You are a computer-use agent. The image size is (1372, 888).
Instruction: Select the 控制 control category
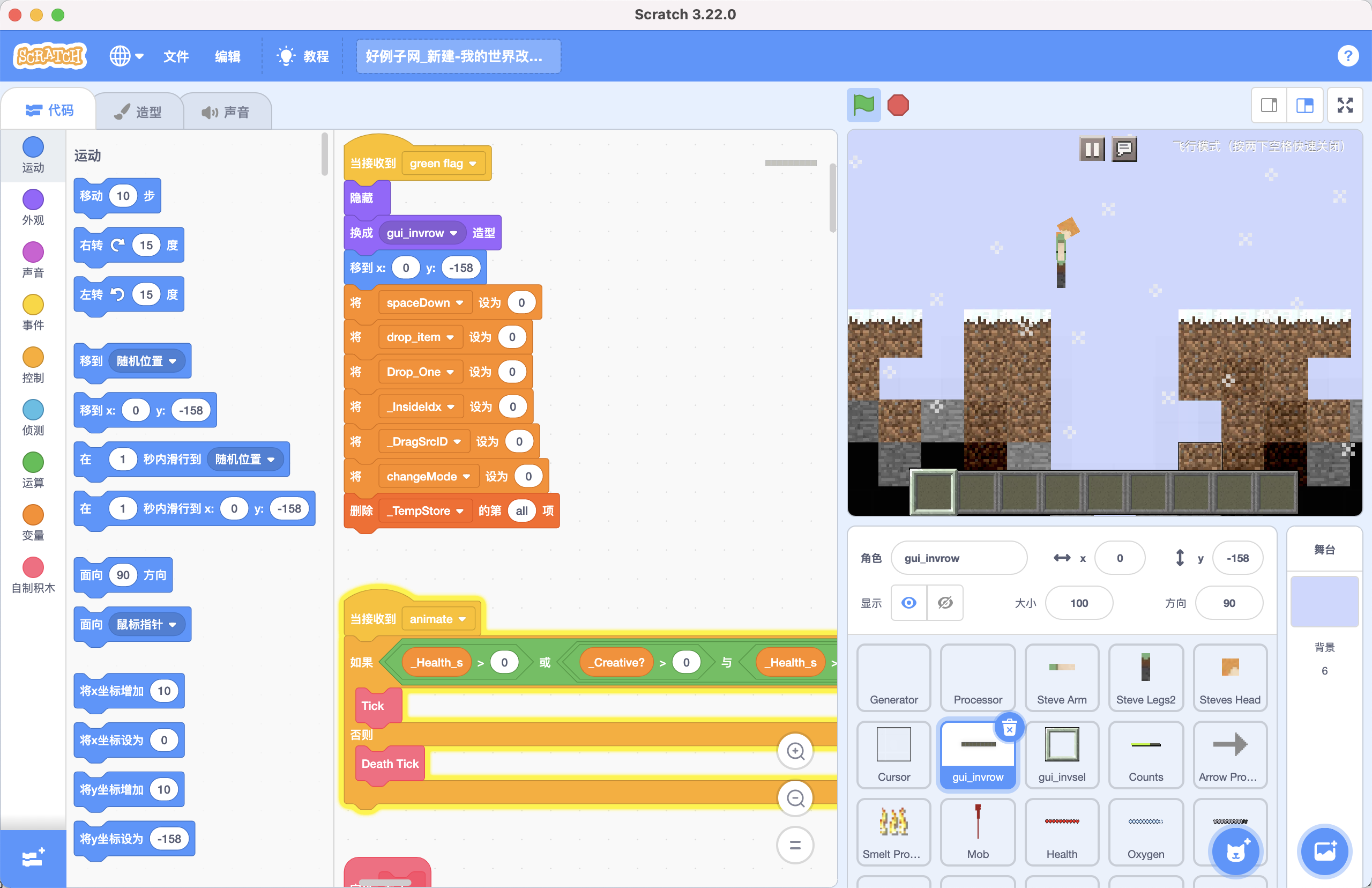(x=33, y=365)
